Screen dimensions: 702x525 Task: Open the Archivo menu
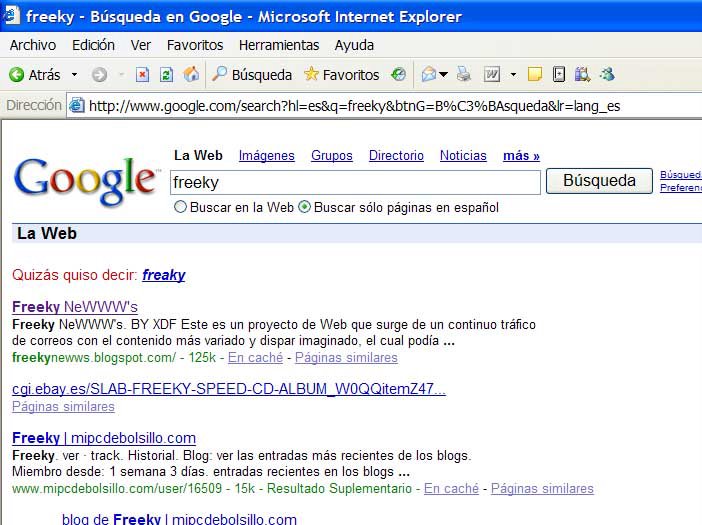click(x=33, y=45)
